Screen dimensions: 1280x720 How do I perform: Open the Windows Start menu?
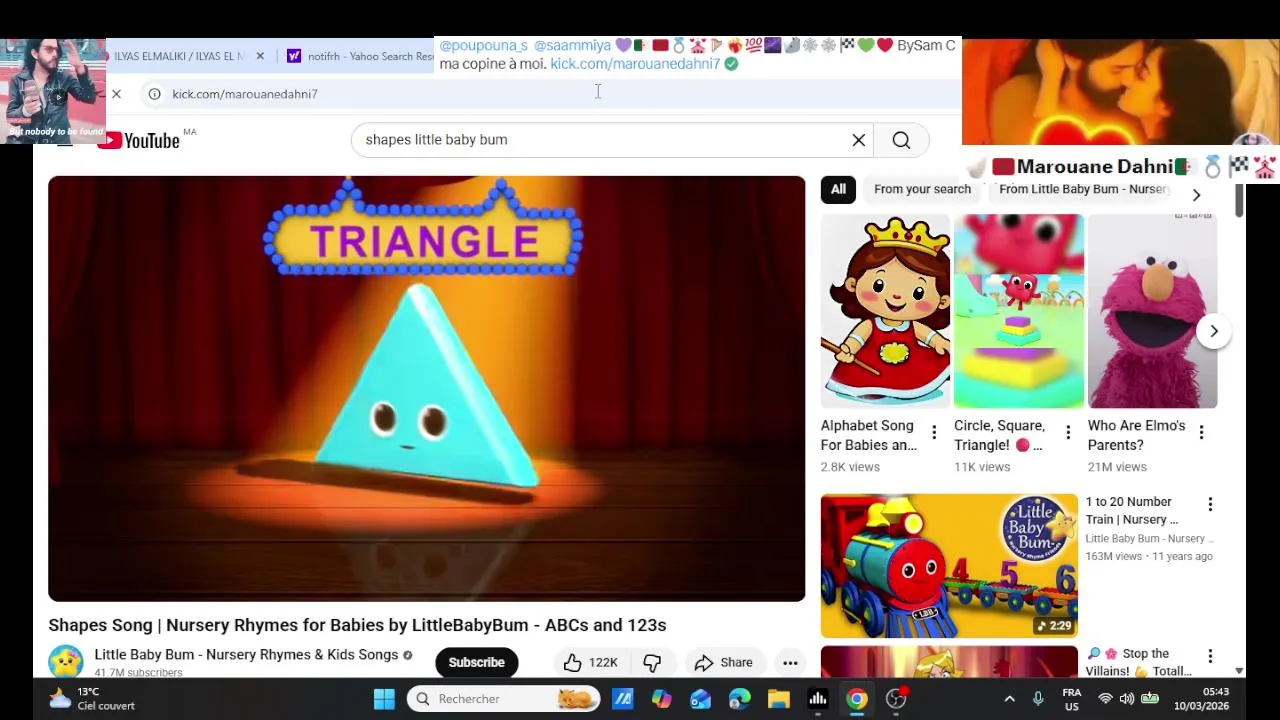384,699
